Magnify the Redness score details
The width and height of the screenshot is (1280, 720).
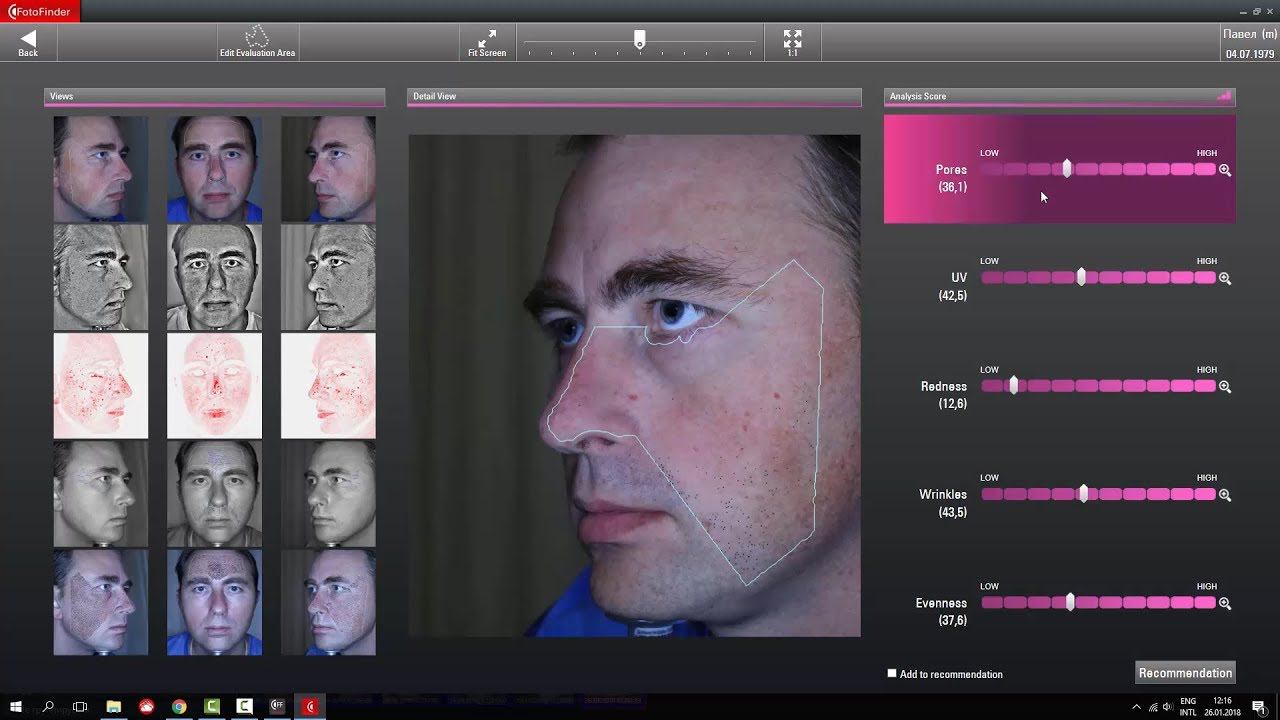(1225, 386)
